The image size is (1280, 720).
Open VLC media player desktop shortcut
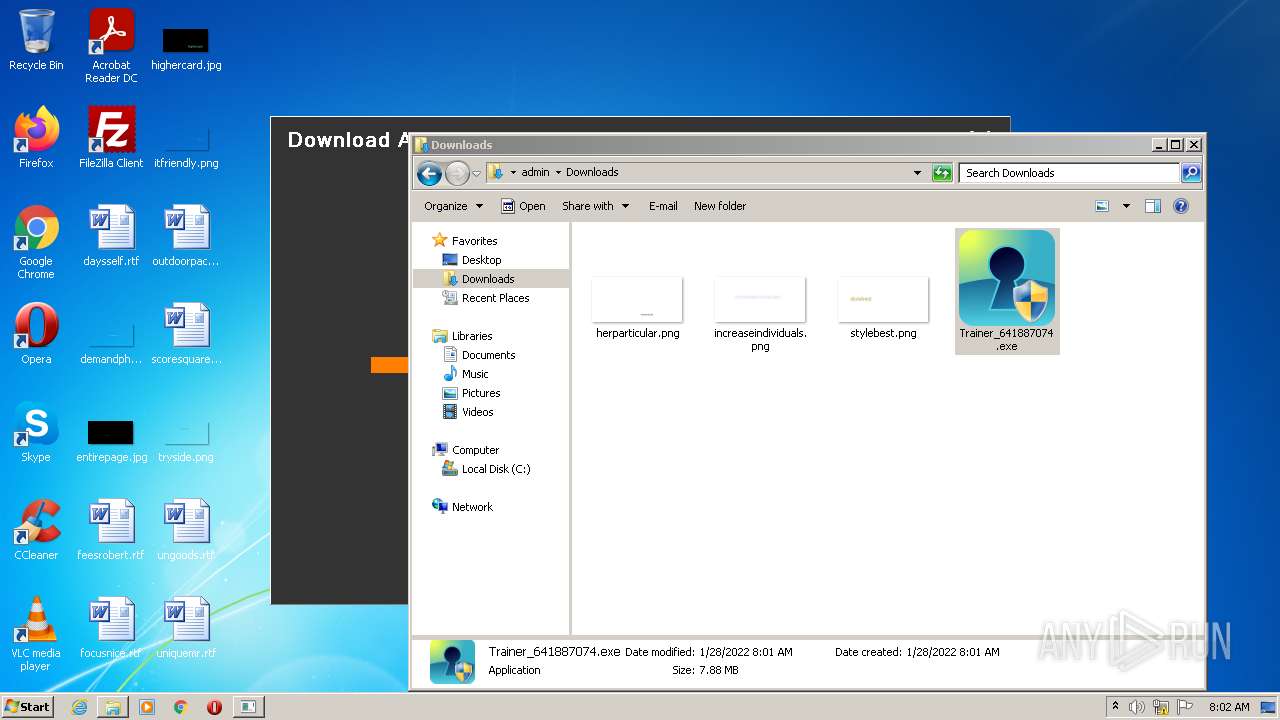point(36,634)
